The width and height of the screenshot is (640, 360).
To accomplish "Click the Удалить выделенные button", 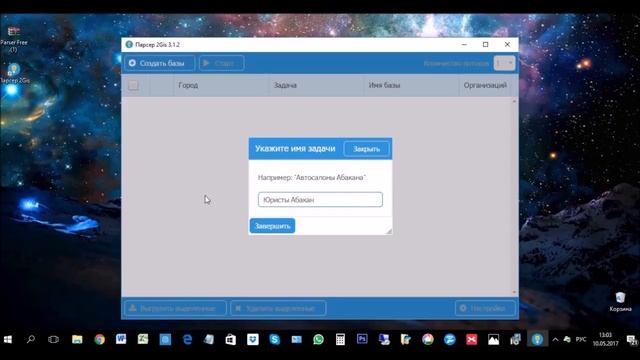I will 278,308.
